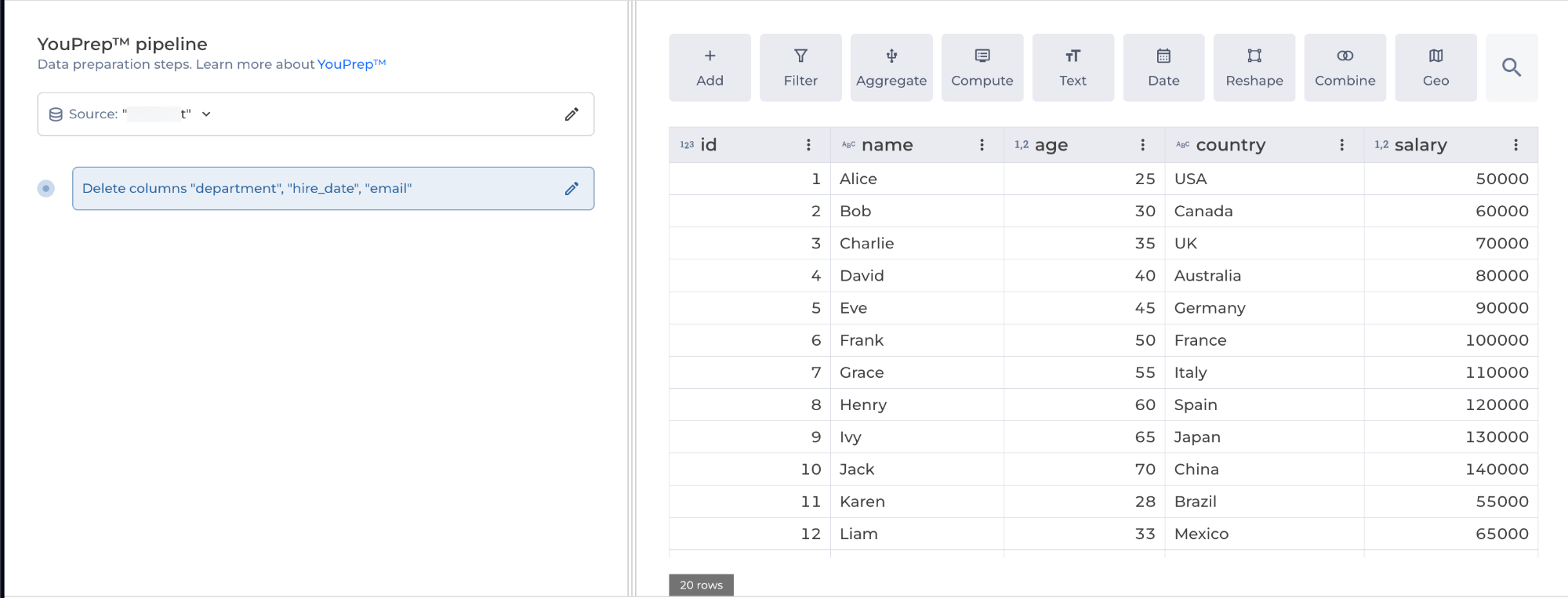Viewport: 1568px width, 598px height.
Task: Open the Geo tools
Action: pyautogui.click(x=1436, y=67)
